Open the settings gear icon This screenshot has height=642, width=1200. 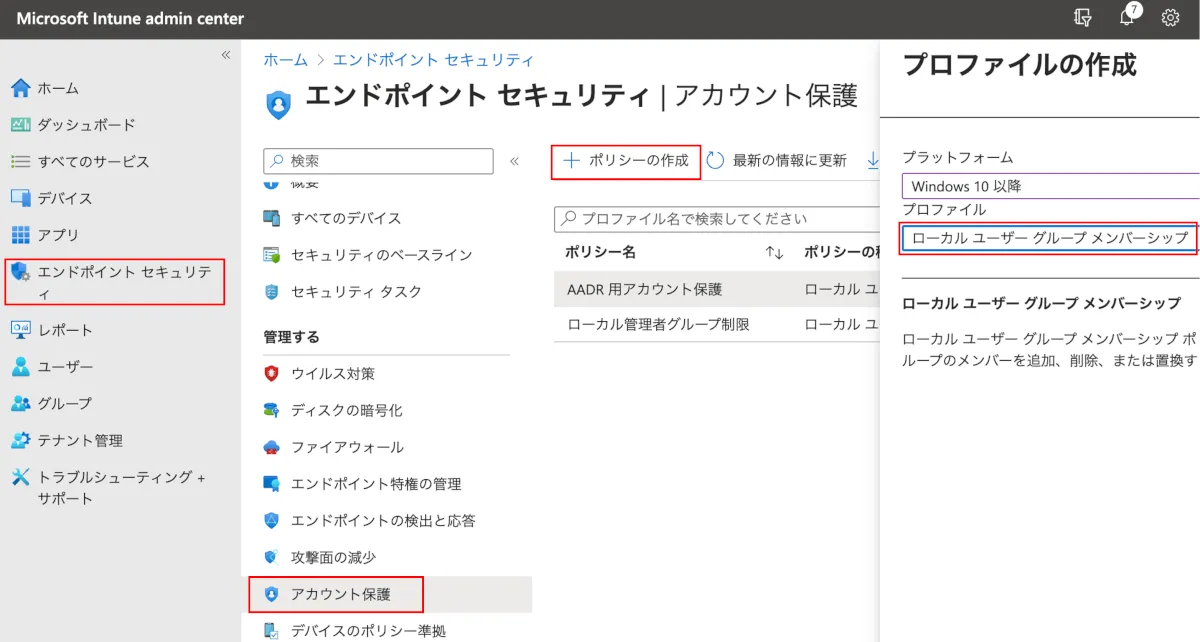(x=1170, y=18)
